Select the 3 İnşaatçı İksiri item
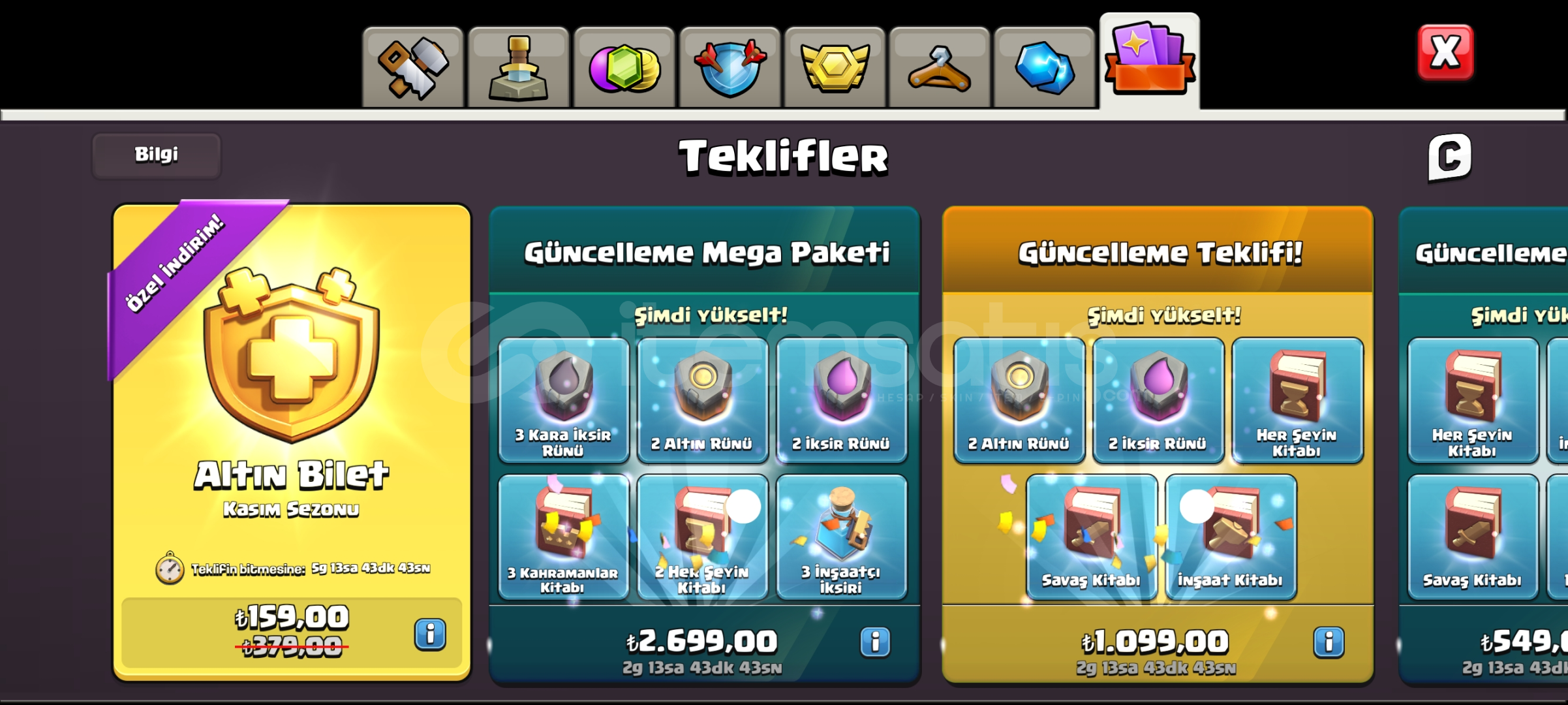Viewport: 1568px width, 705px height. coord(841,537)
